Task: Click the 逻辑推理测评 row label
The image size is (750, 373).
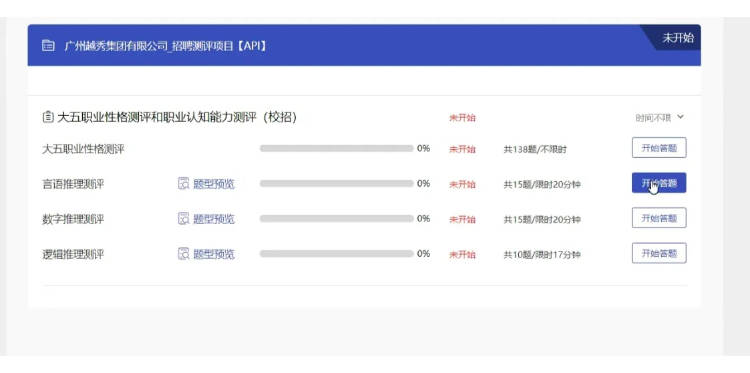Action: 73,254
